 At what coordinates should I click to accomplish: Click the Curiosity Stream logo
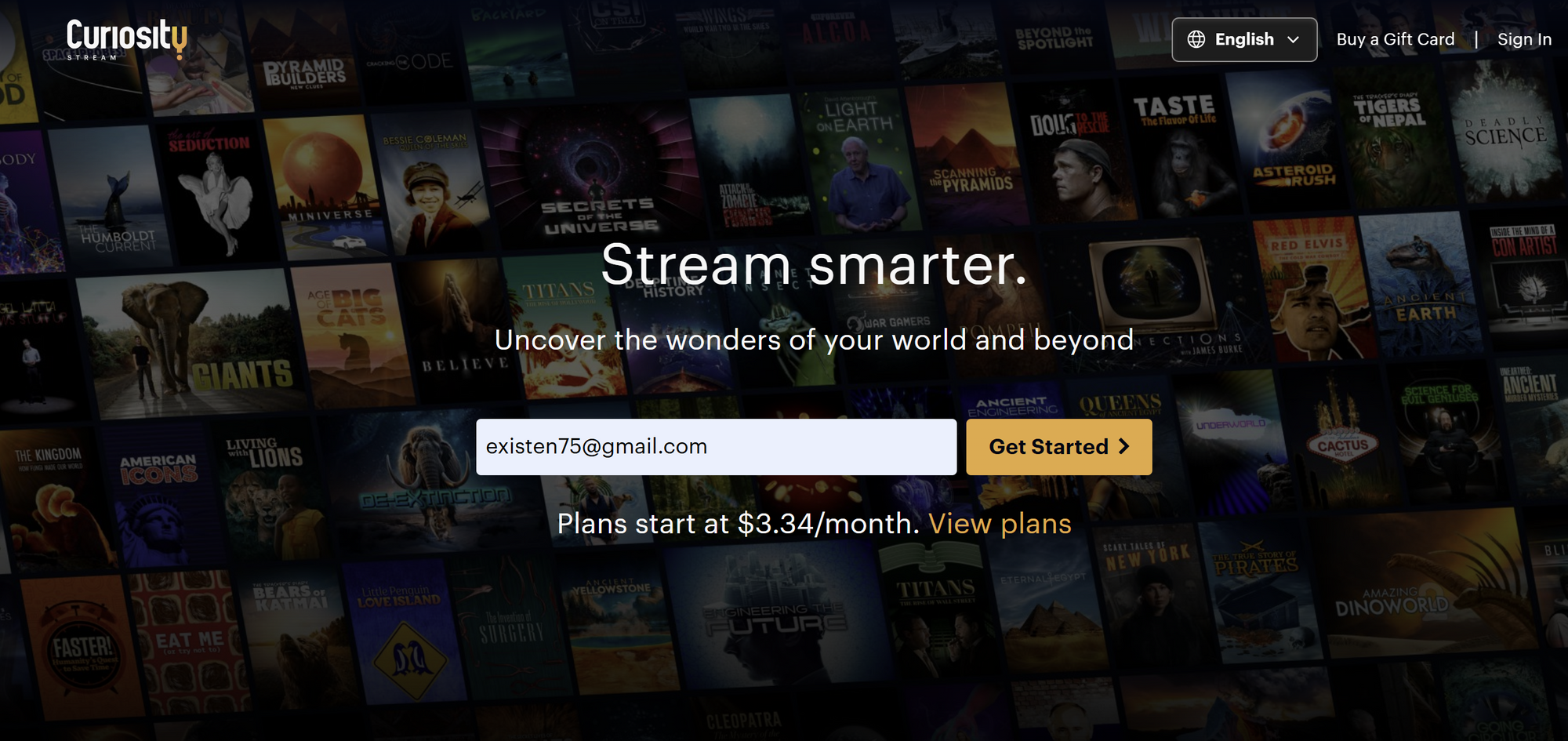click(126, 39)
